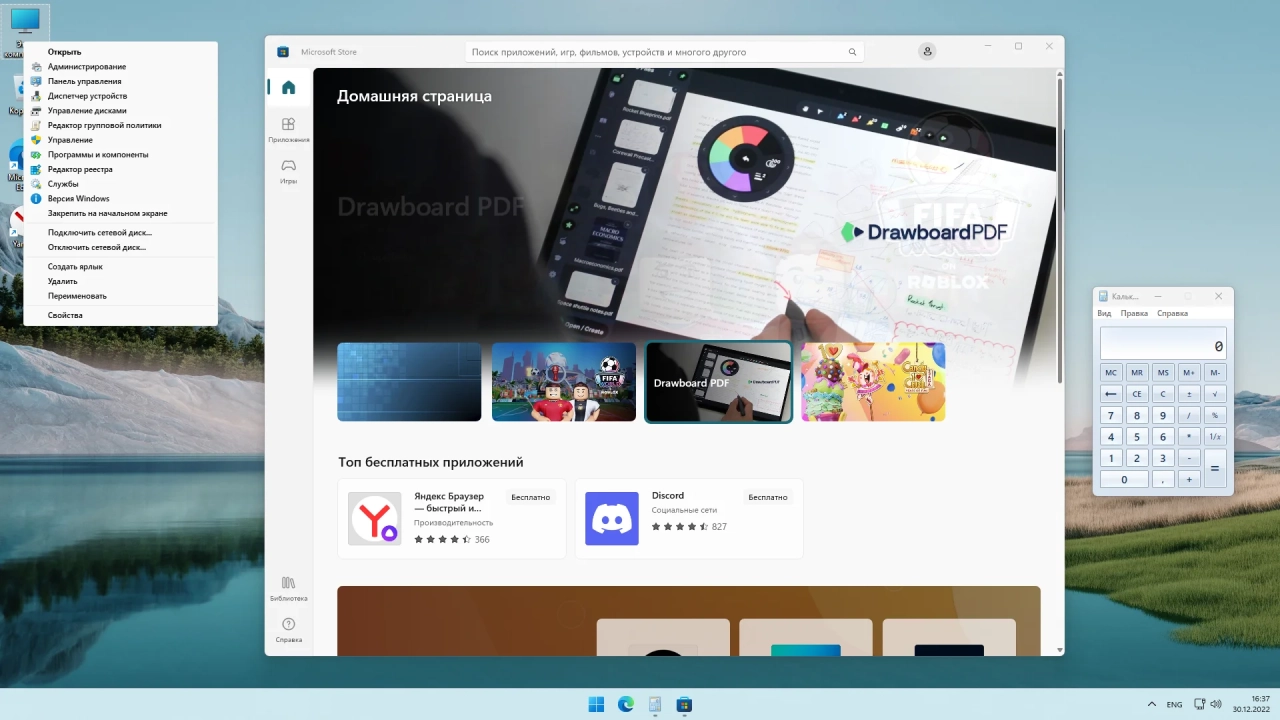
Task: Click the Calculator 0 key
Action: [x=1124, y=479]
